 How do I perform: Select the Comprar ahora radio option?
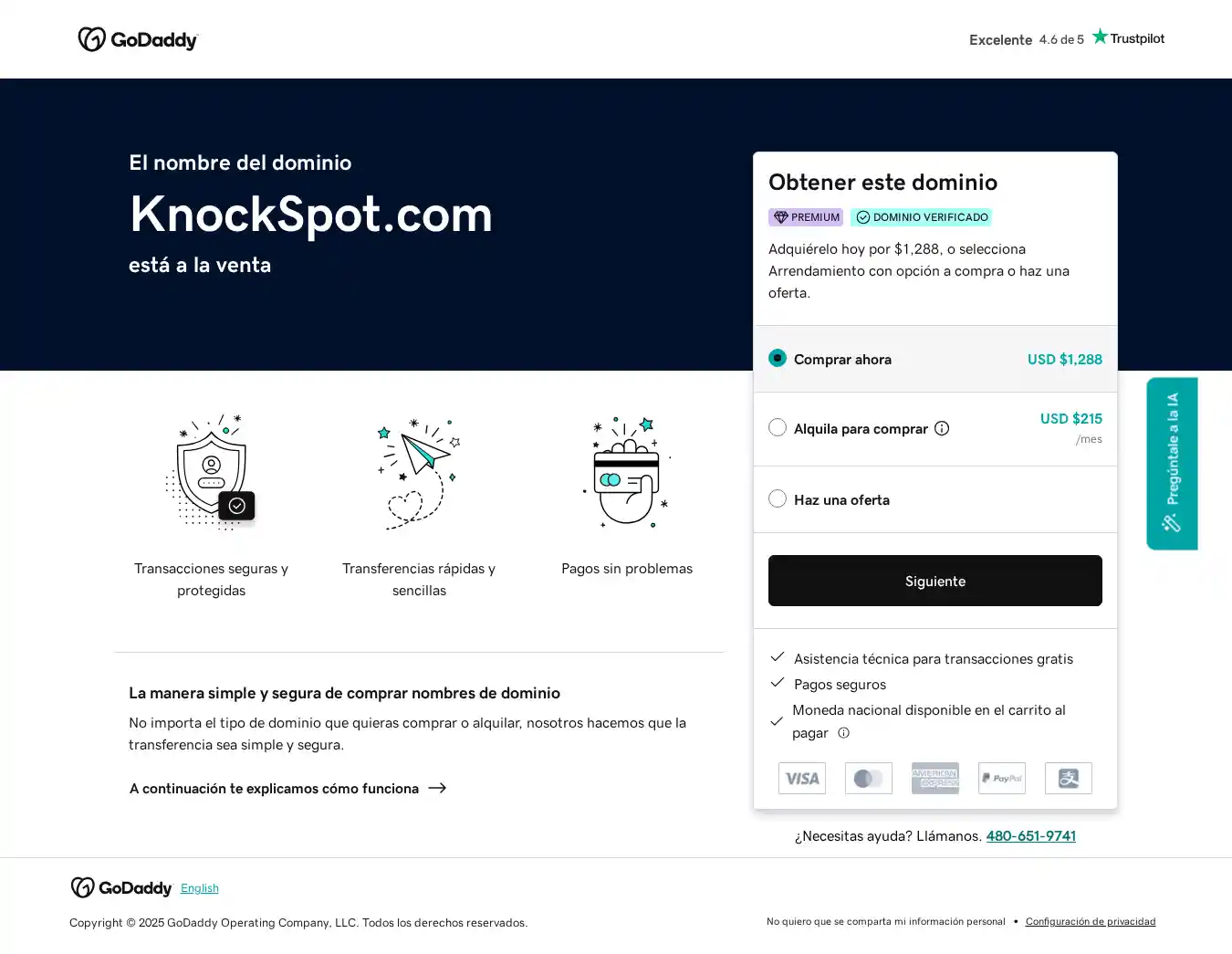pos(778,358)
